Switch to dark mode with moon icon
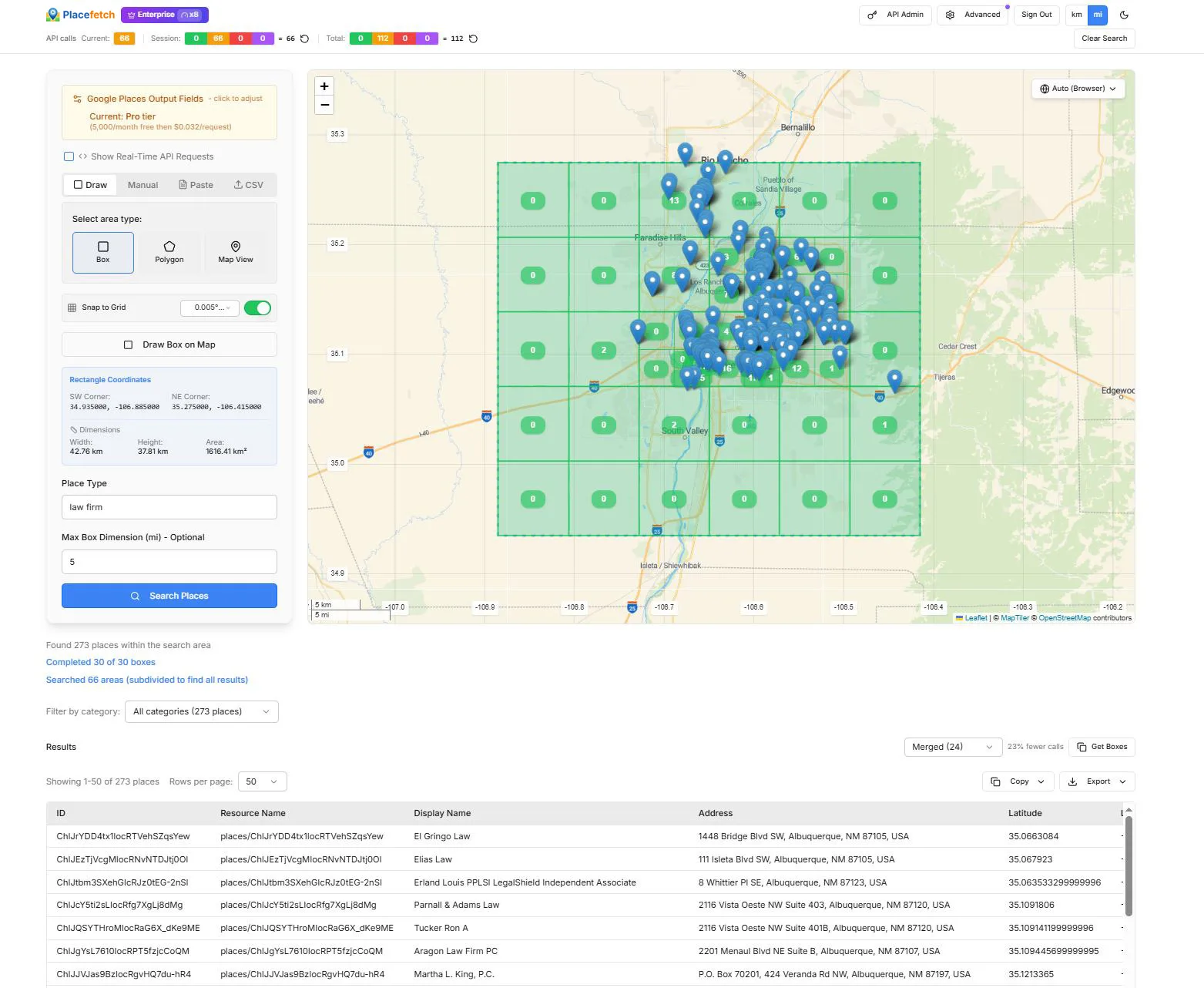This screenshot has height=988, width=1204. (1123, 15)
